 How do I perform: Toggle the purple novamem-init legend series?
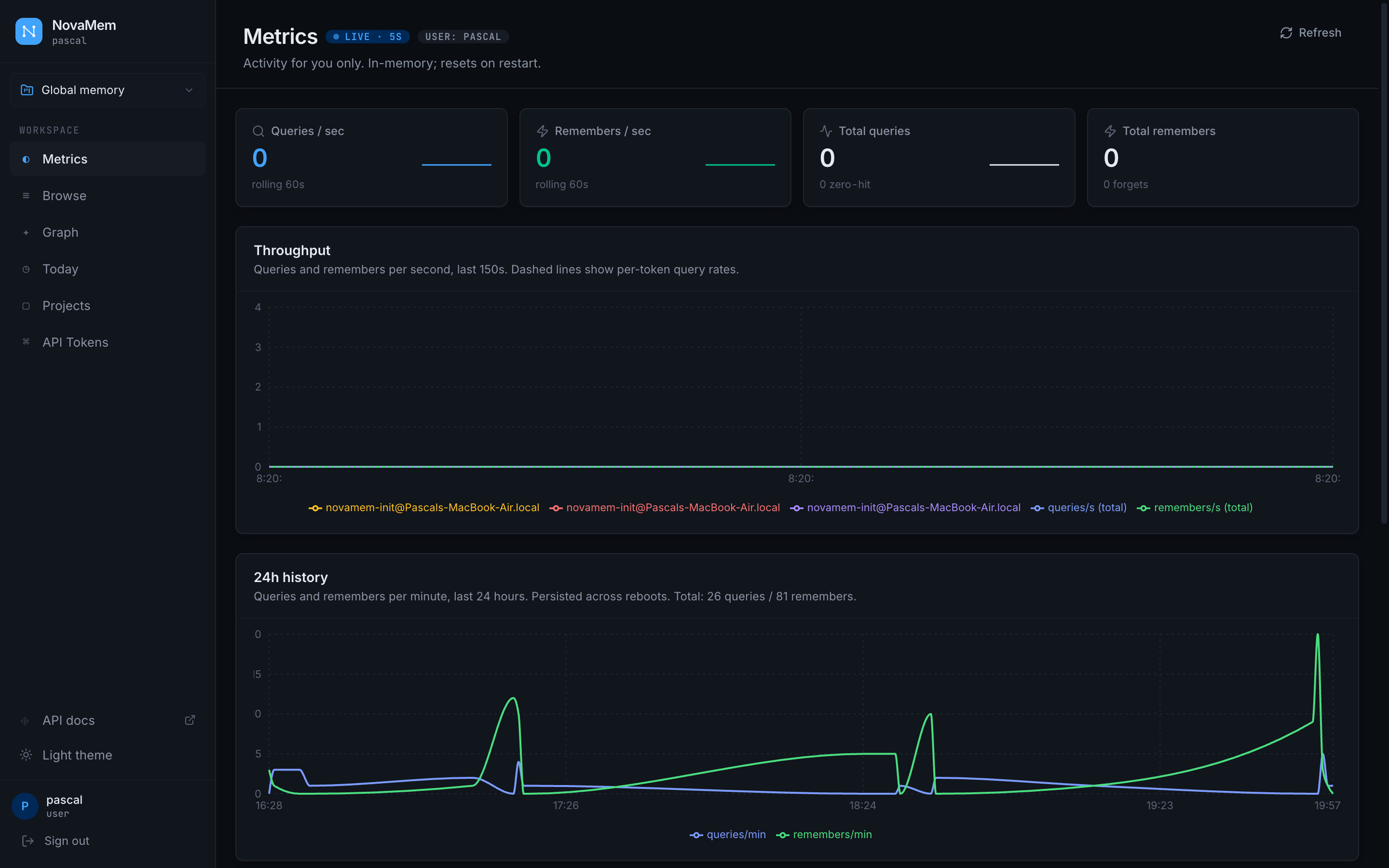pyautogui.click(x=905, y=507)
